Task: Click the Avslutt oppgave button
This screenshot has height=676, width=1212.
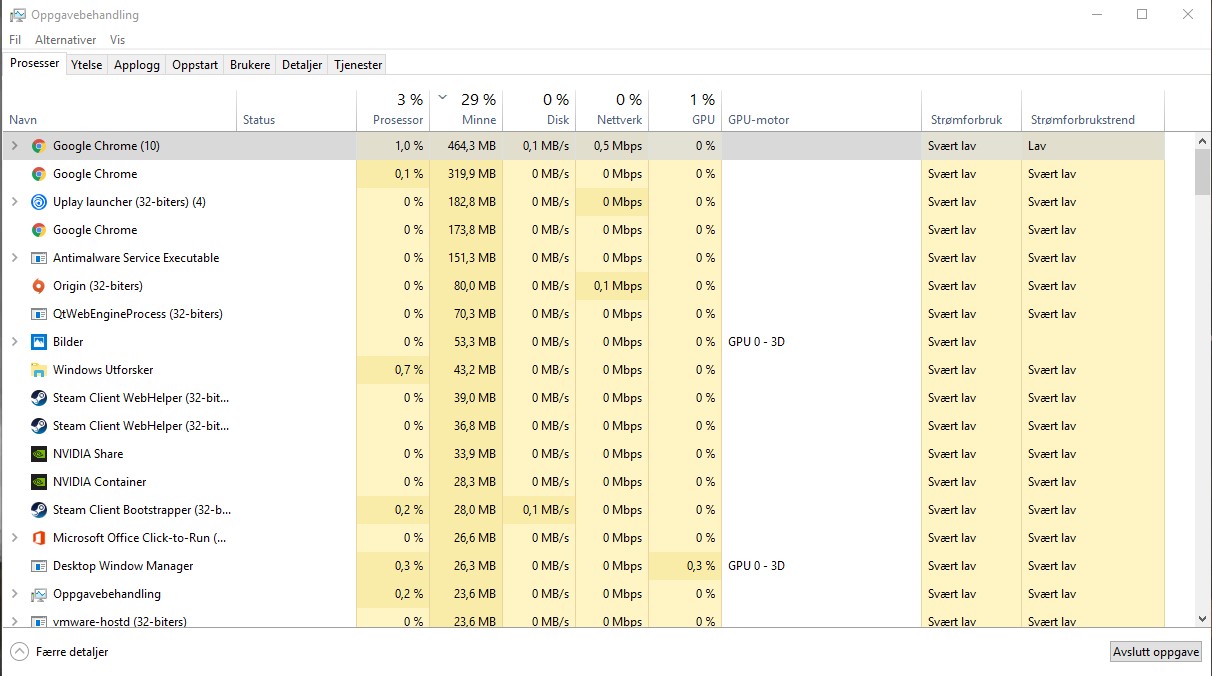Action: click(1156, 652)
